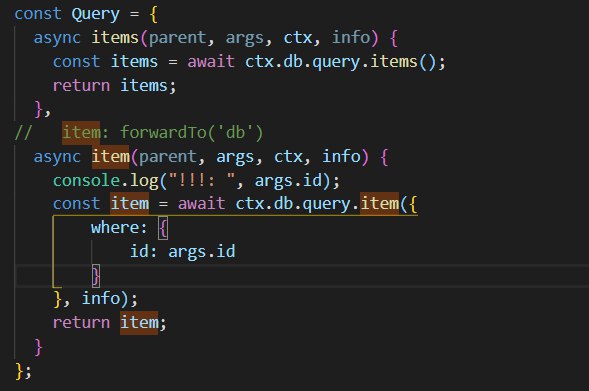
Task: Click 'ctx' parameter in the item function signature
Action: point(288,156)
